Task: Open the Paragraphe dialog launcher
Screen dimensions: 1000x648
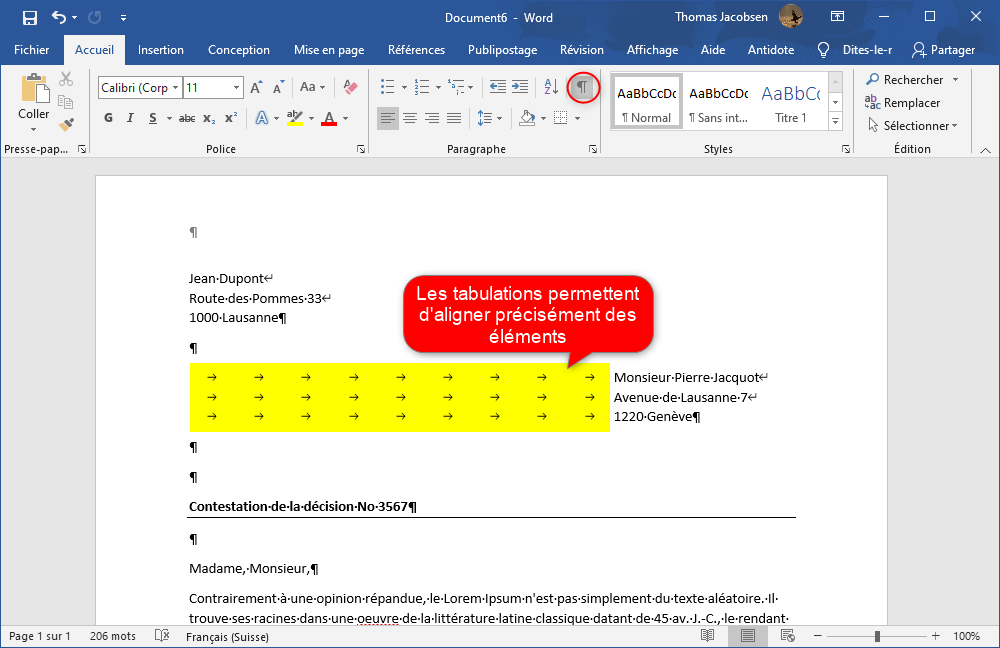Action: (593, 149)
